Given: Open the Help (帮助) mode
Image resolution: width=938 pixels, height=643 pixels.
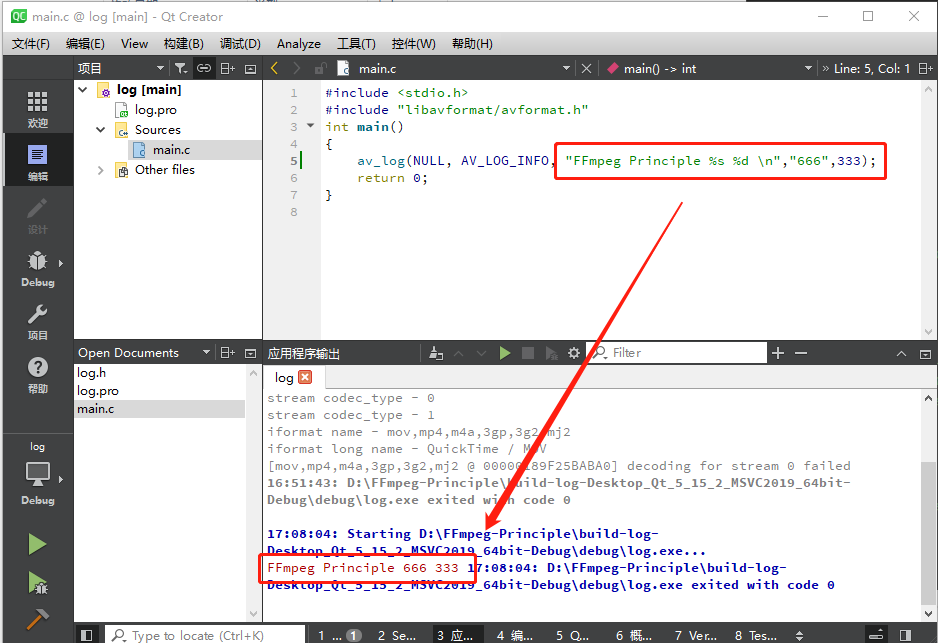Looking at the screenshot, I should (37, 375).
